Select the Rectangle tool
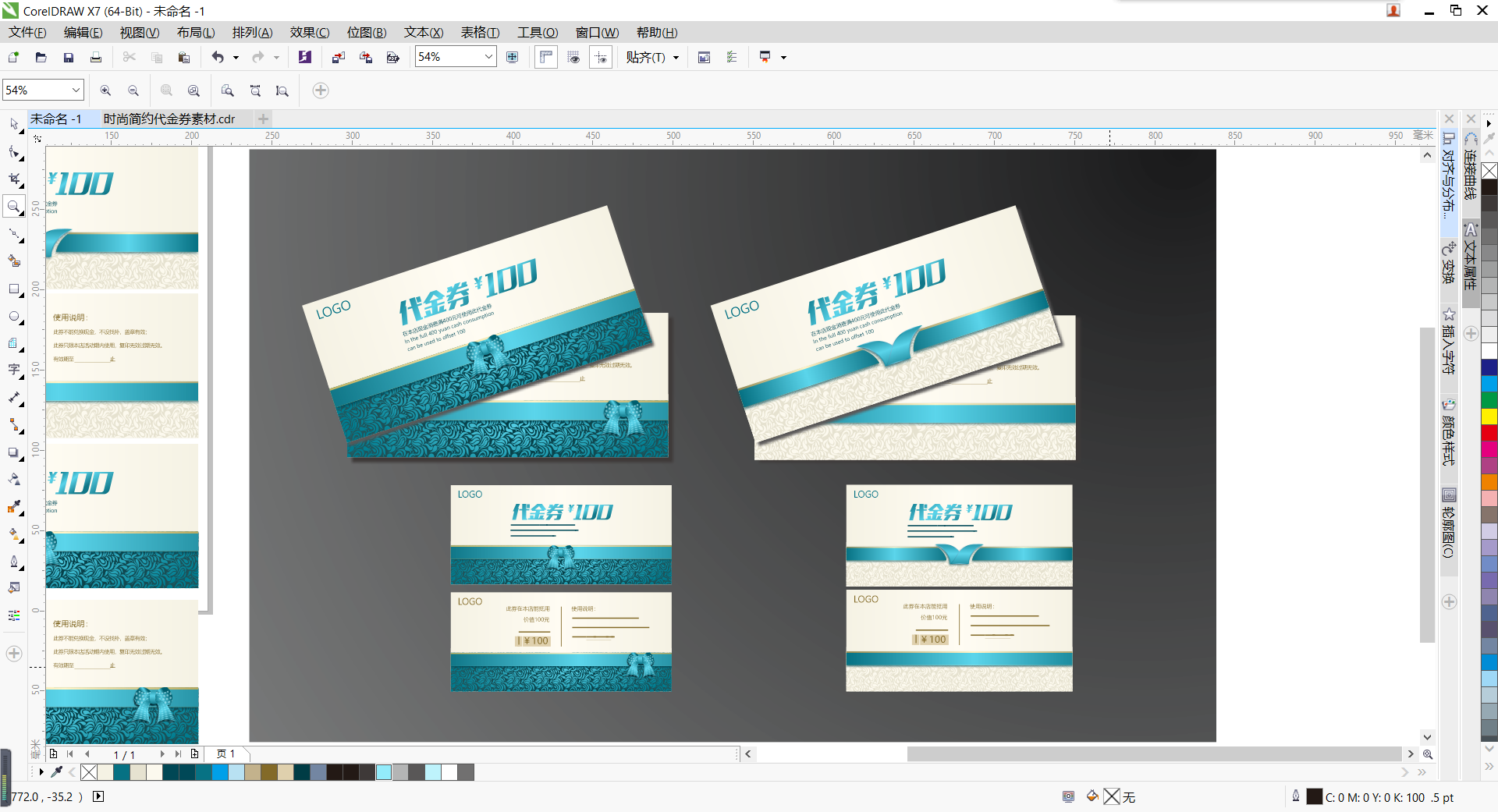This screenshot has height=812, width=1498. [14, 289]
